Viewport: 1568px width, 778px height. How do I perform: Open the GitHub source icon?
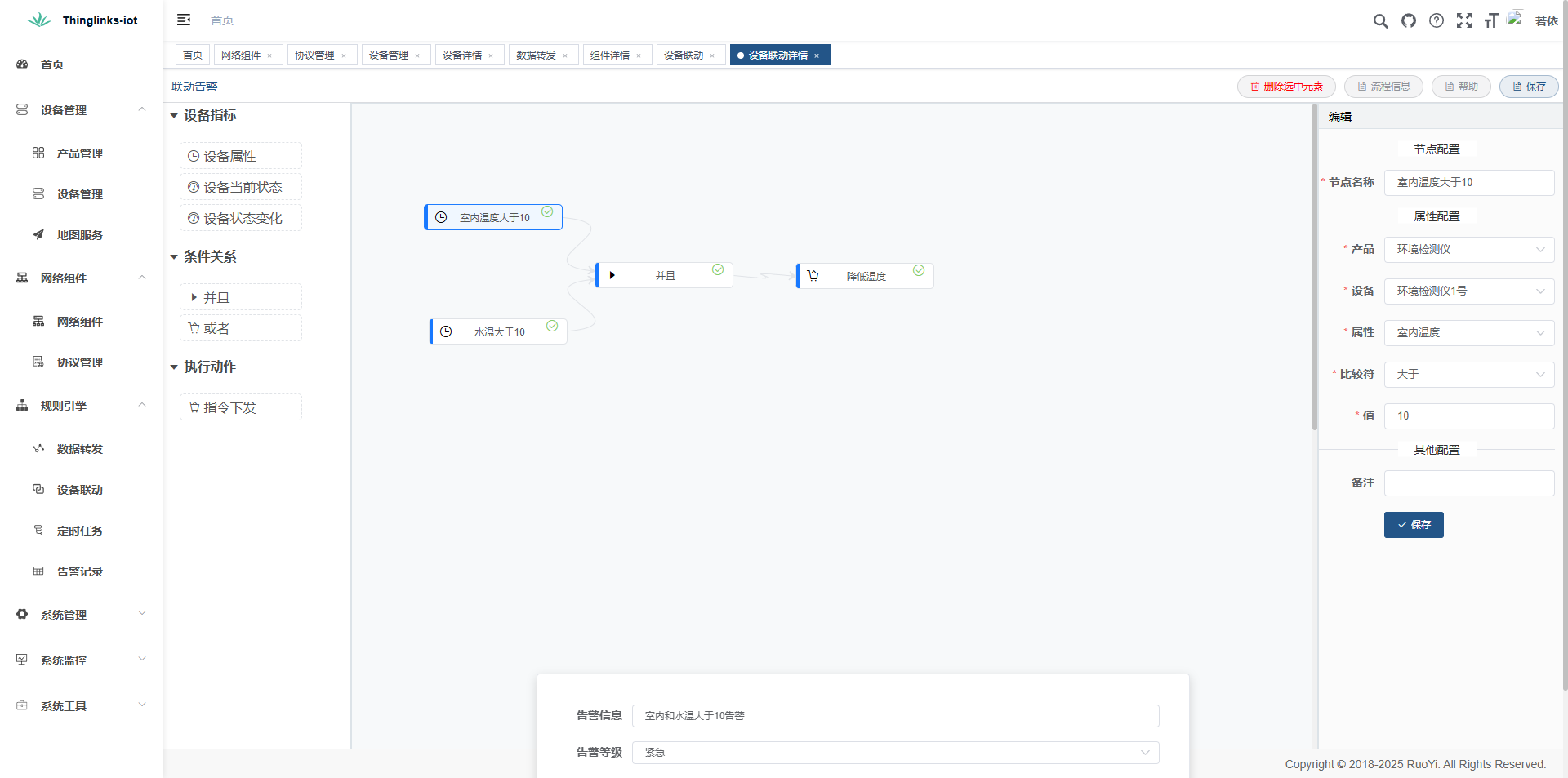coord(1409,21)
